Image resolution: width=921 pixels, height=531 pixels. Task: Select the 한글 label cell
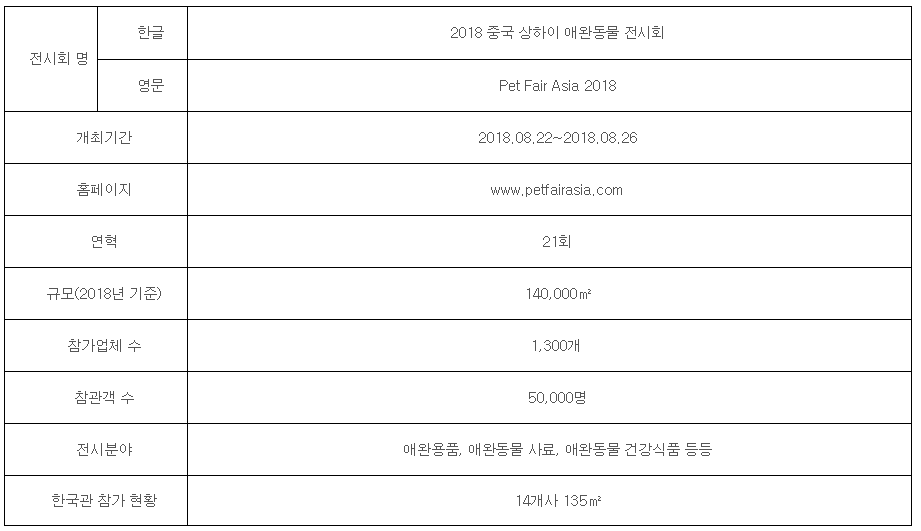143,33
